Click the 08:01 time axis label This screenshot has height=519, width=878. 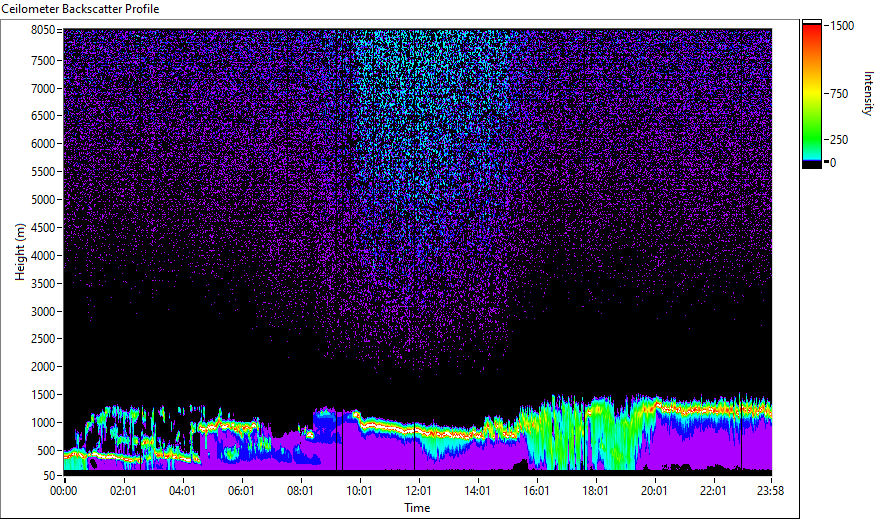[x=300, y=491]
